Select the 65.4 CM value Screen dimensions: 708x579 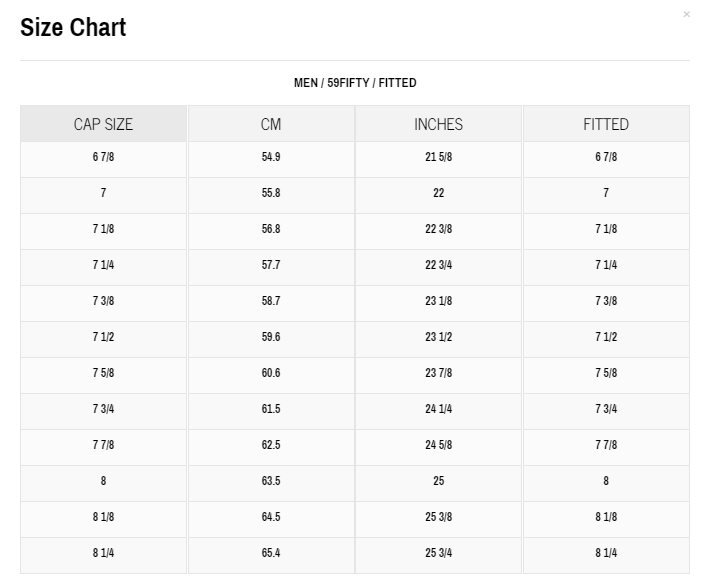(271, 553)
